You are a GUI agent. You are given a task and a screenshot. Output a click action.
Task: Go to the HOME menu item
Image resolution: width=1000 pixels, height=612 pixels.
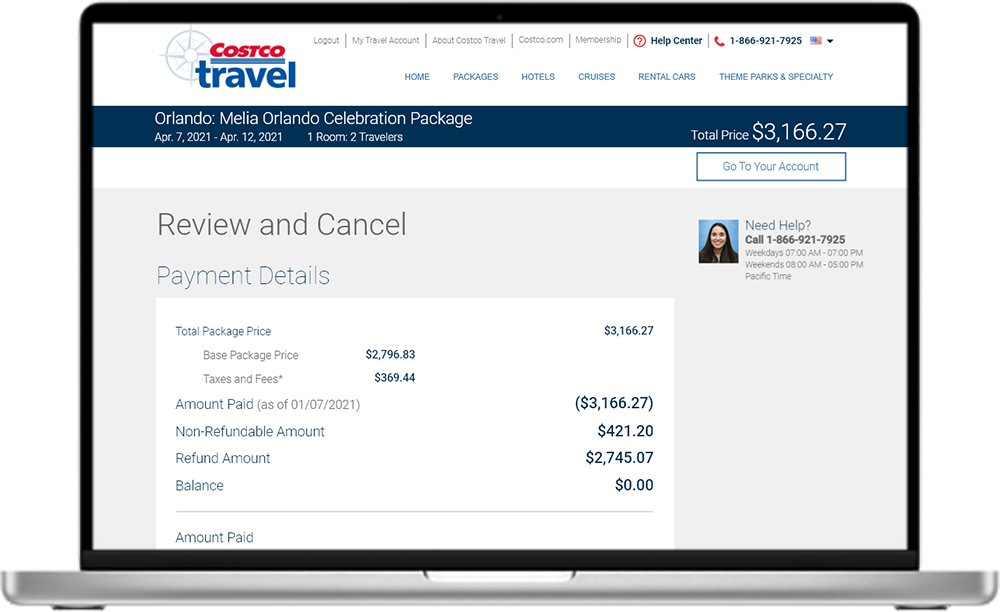[417, 76]
